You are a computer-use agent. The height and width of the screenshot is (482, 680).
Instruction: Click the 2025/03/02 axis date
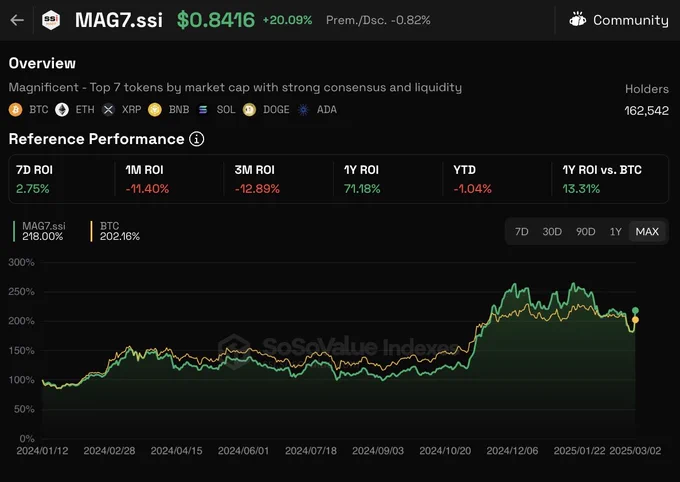[x=635, y=451]
